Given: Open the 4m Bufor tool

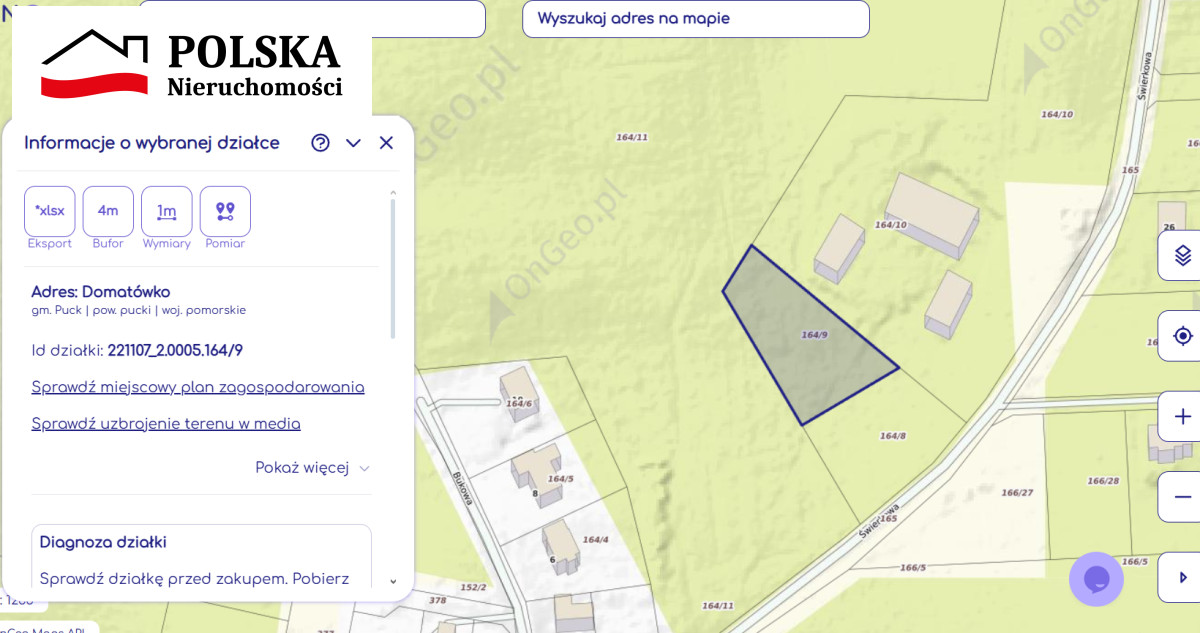Looking at the screenshot, I should click(108, 211).
